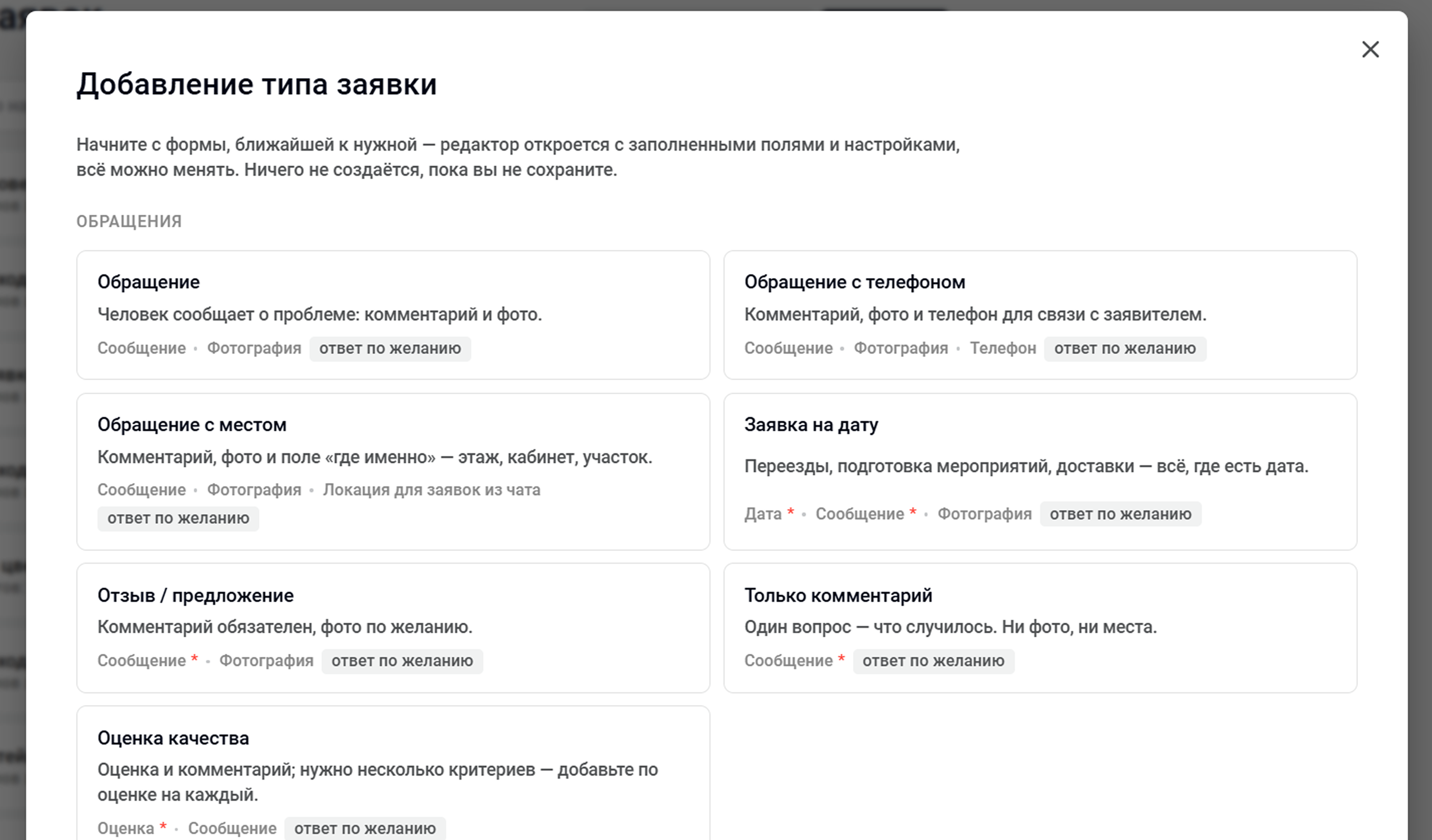Click 'Начните с формы, ближайшей к нужной' intro
Screen dimensions: 1432x840
[518, 157]
